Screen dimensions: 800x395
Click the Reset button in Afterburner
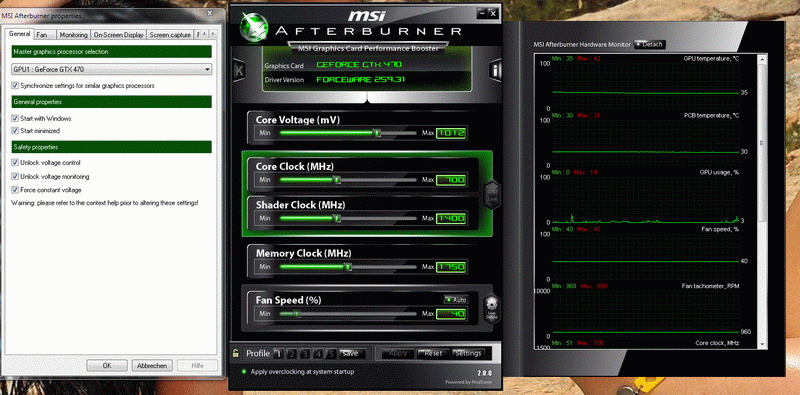(433, 353)
